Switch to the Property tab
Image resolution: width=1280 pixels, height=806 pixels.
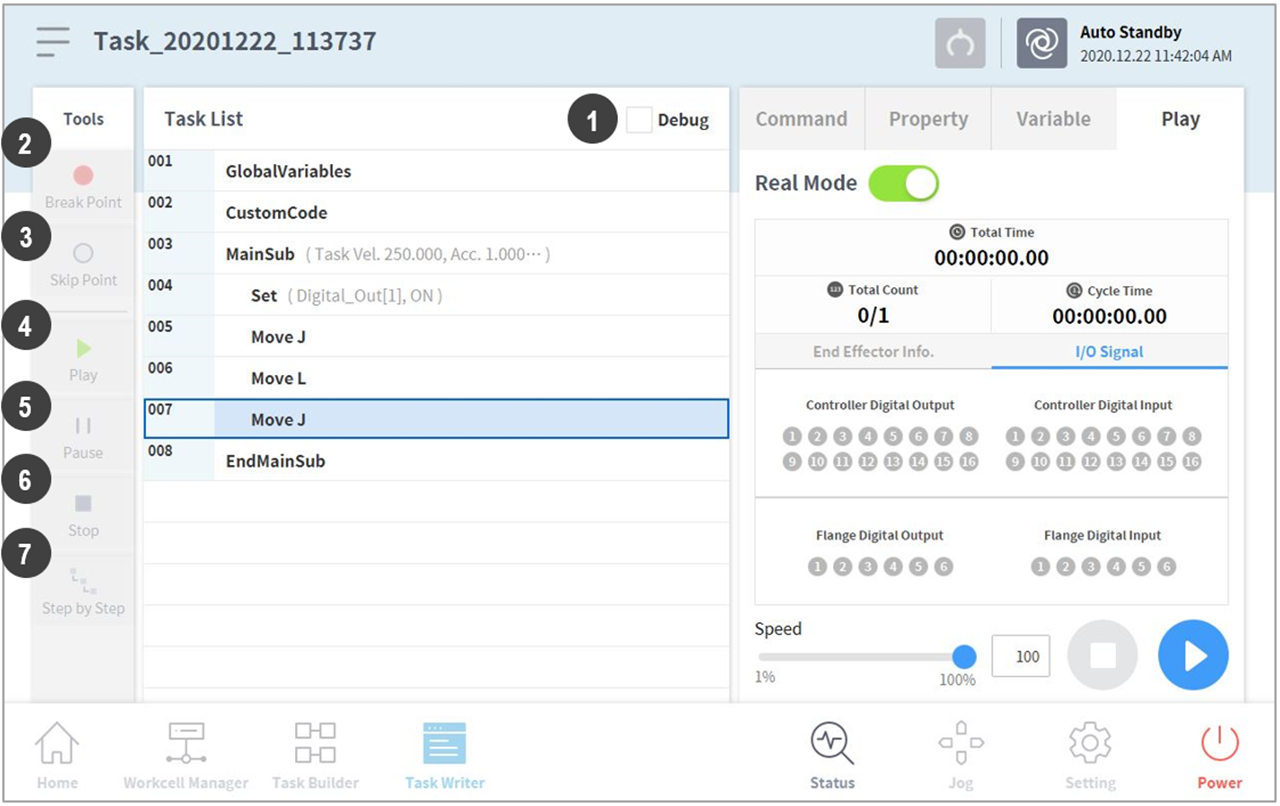pos(928,119)
